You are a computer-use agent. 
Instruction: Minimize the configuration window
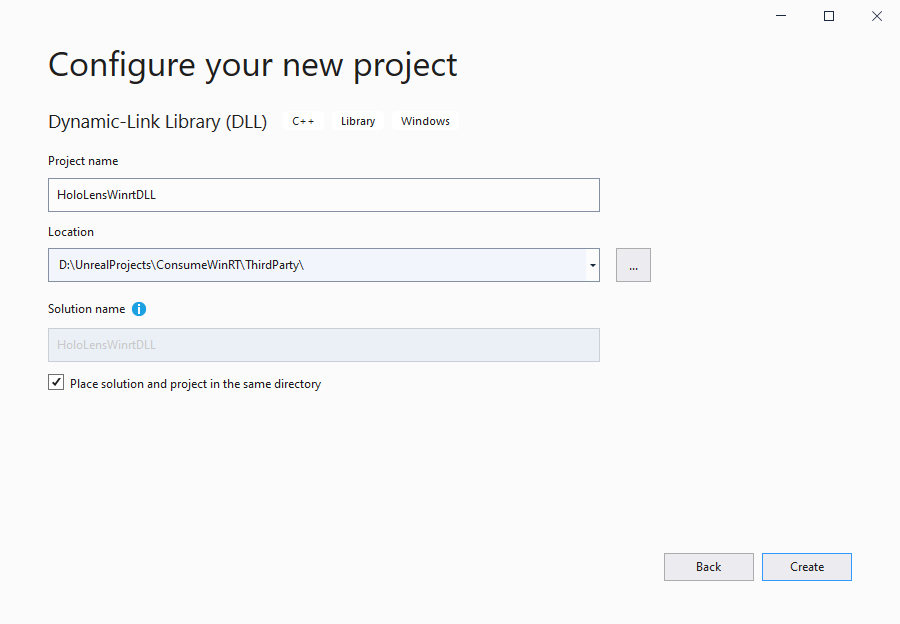pos(780,15)
